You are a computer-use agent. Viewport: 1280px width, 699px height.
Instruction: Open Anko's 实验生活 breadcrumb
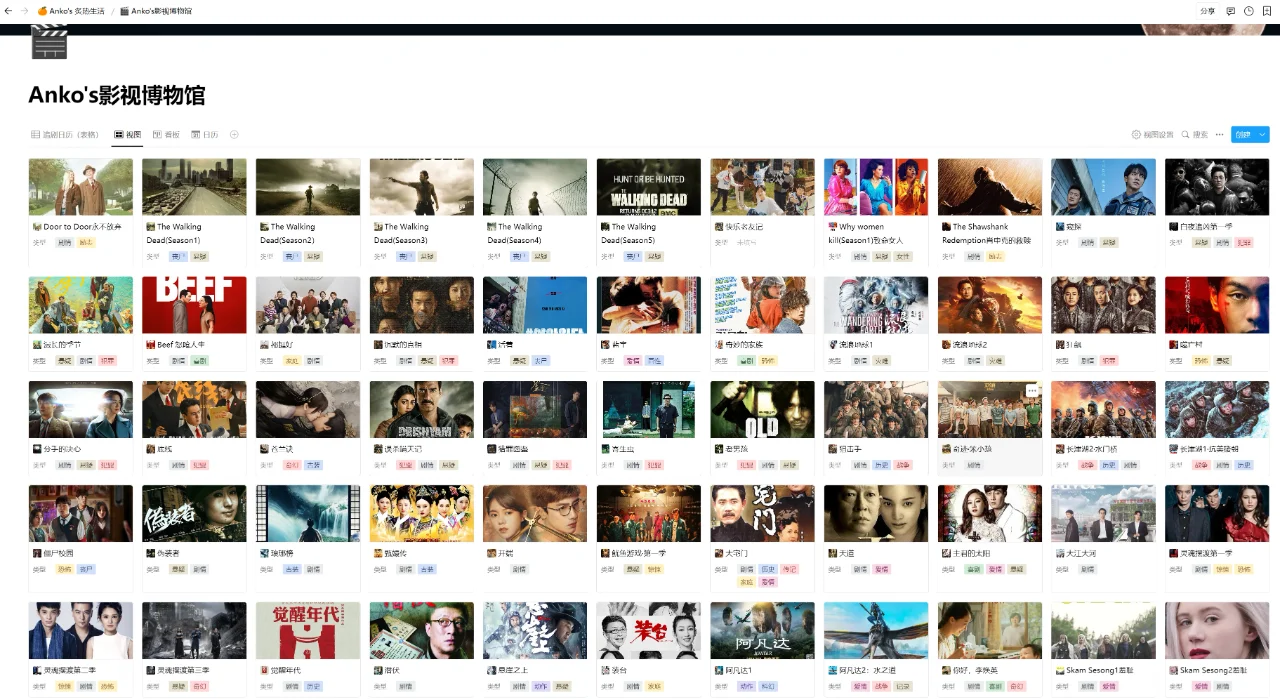click(x=71, y=11)
